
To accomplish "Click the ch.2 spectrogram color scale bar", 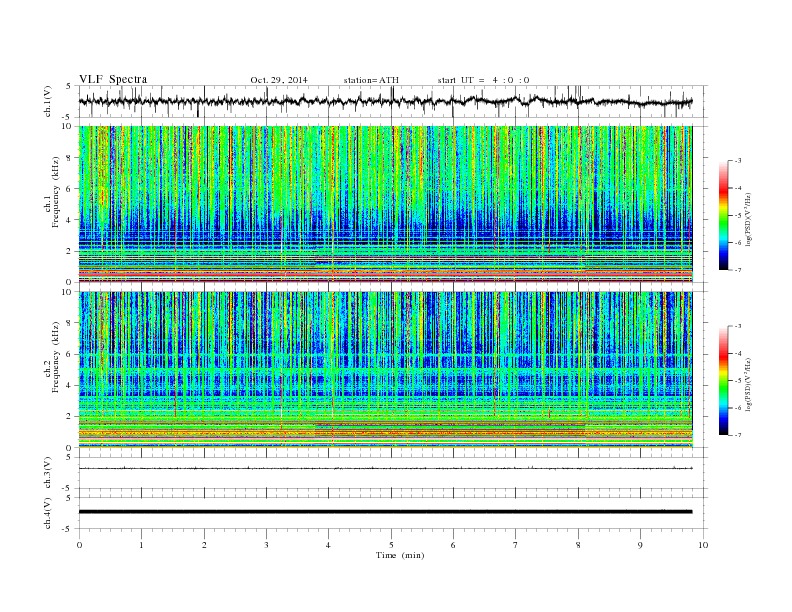I will click(x=723, y=381).
